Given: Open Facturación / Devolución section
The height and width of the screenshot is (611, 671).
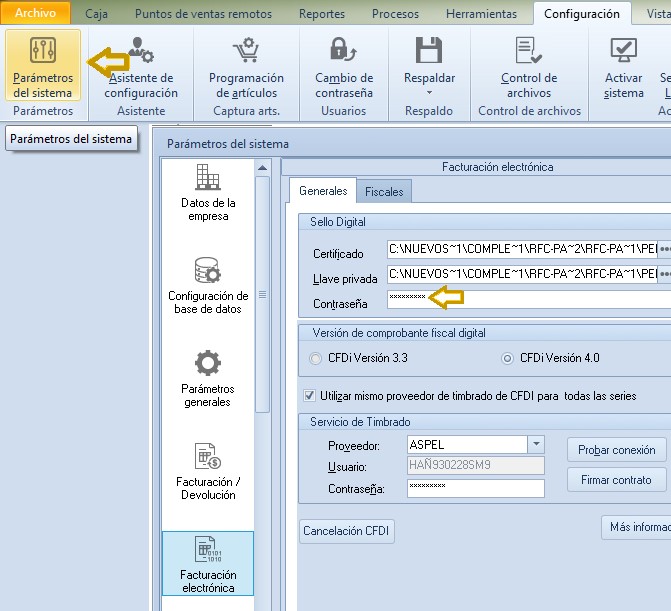Looking at the screenshot, I should [x=208, y=472].
